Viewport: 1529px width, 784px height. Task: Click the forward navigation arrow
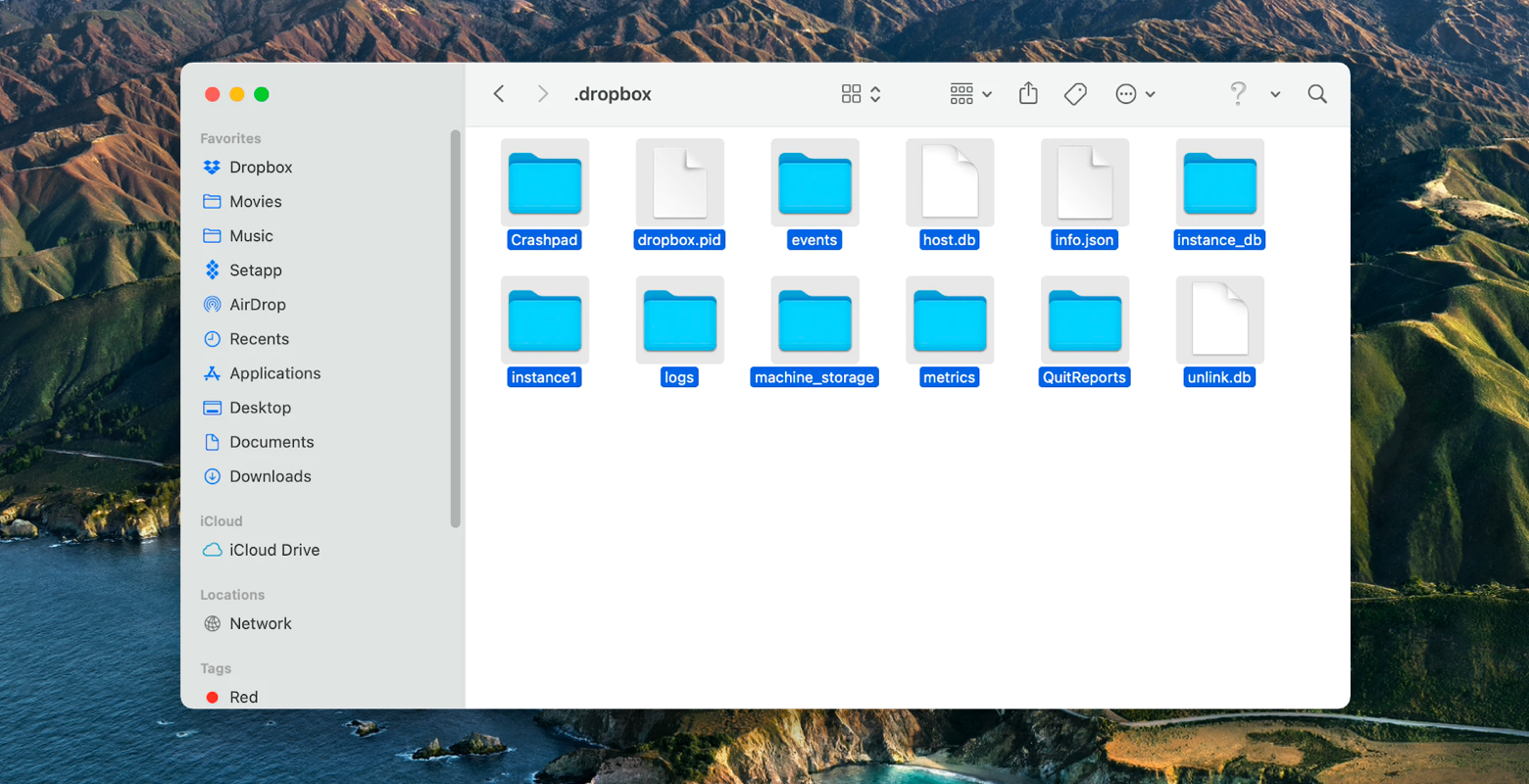click(542, 94)
